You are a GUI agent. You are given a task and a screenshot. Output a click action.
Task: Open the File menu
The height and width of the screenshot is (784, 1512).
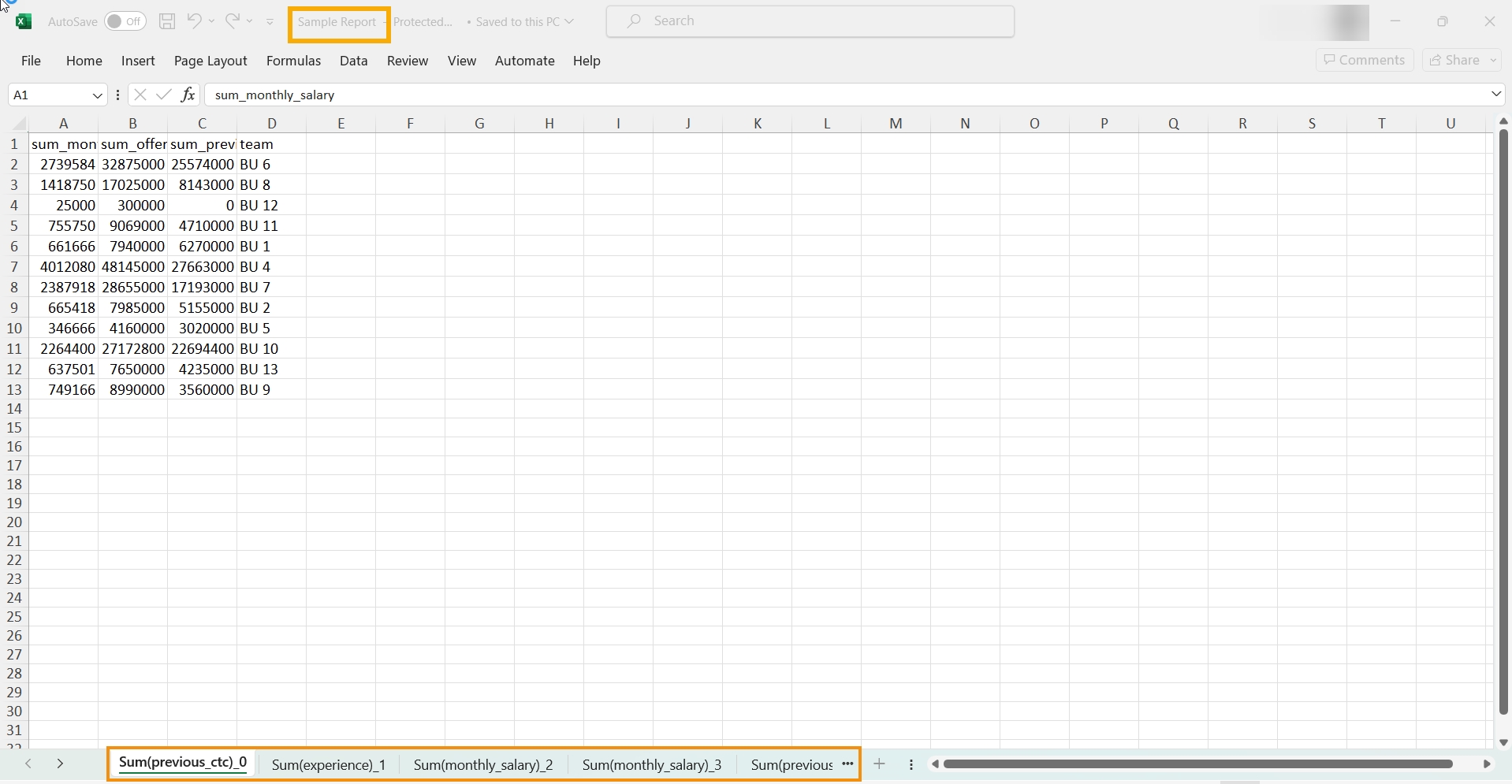point(32,61)
